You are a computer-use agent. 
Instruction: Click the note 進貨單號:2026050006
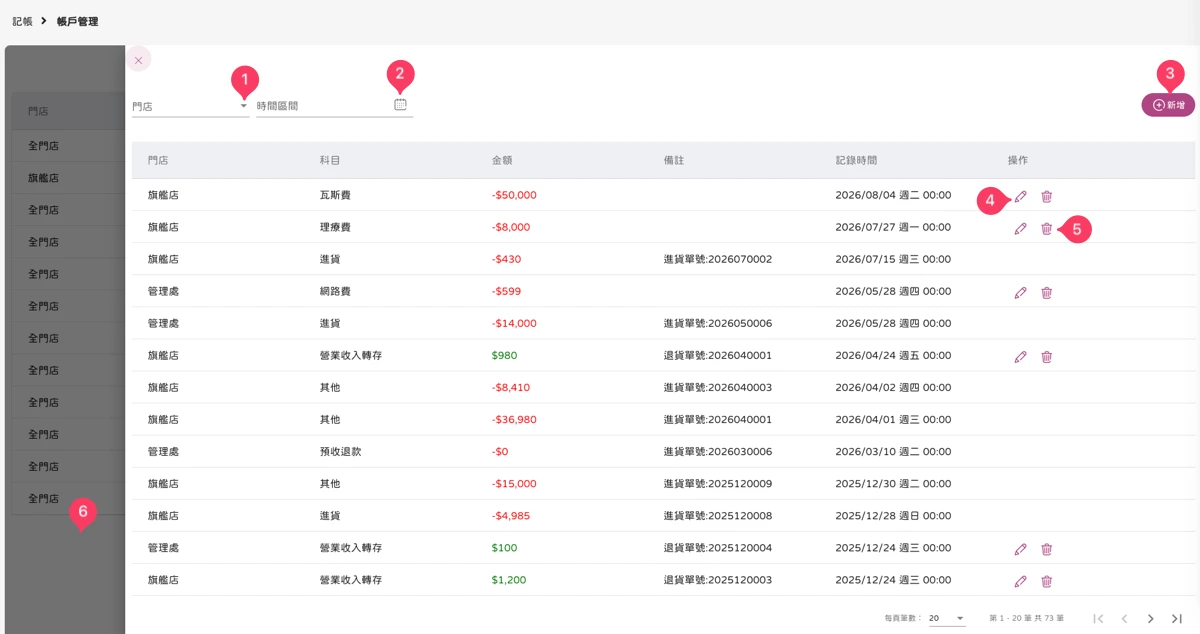point(718,323)
